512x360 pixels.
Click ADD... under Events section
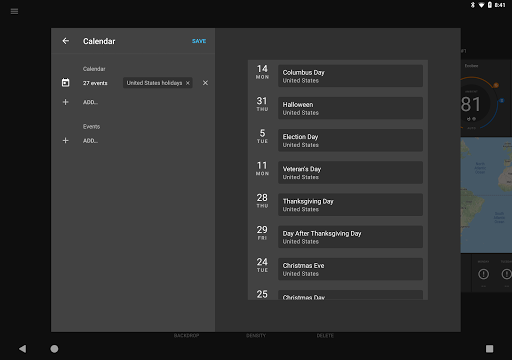click(x=90, y=141)
